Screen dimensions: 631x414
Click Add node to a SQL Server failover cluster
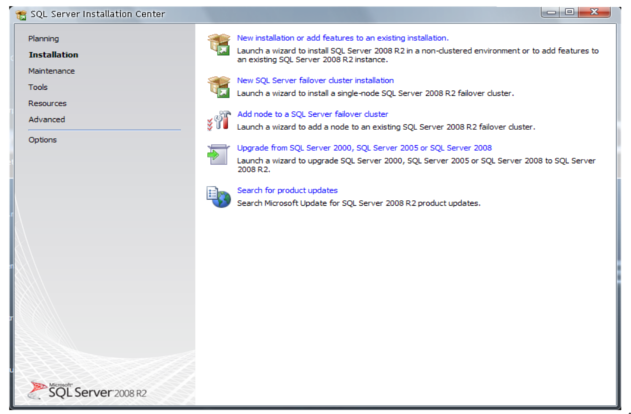click(313, 114)
